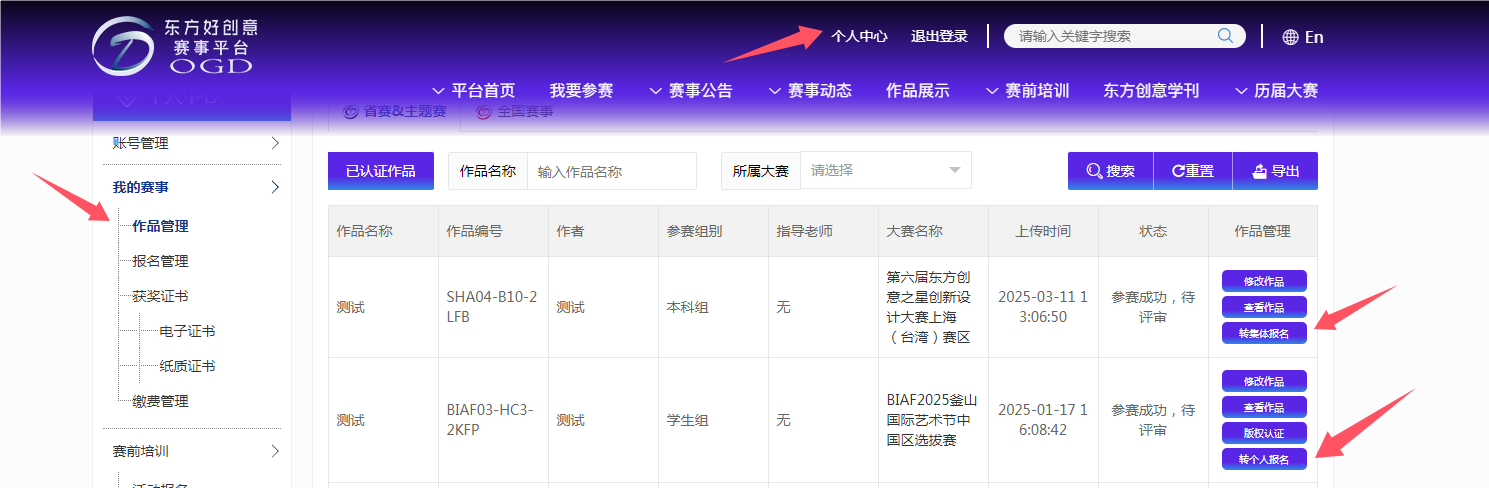
Task: Click the 退出登录 logout link
Action: pos(939,36)
